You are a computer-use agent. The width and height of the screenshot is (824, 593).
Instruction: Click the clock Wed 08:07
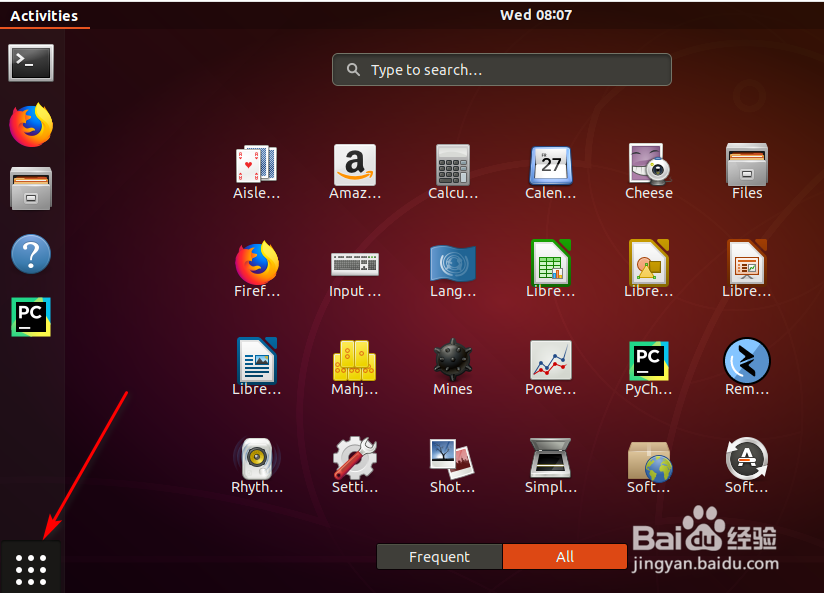[x=535, y=15]
